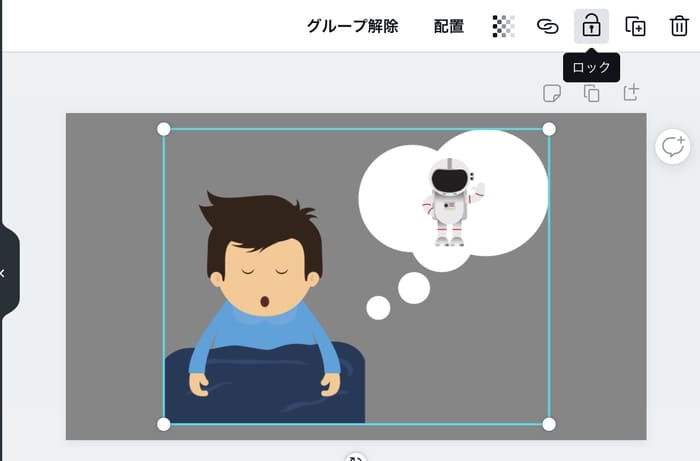The height and width of the screenshot is (461, 700).
Task: Click the top-right selection resize handle
Action: coord(549,129)
